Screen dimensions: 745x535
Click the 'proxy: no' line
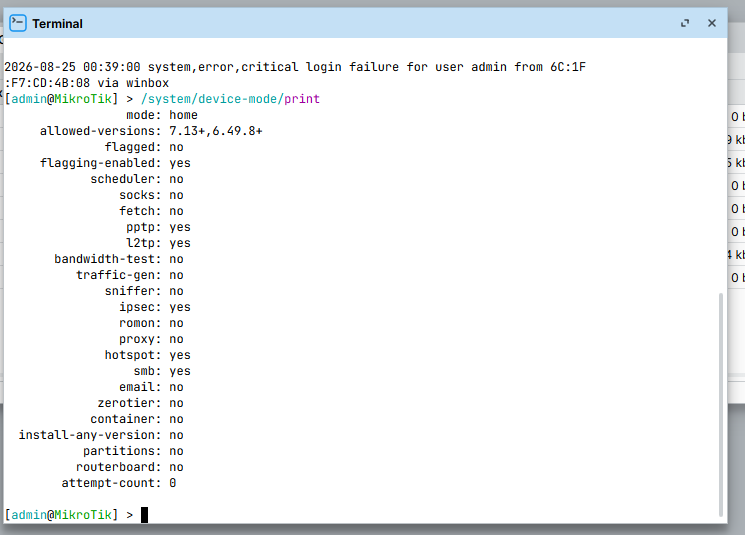click(x=151, y=339)
